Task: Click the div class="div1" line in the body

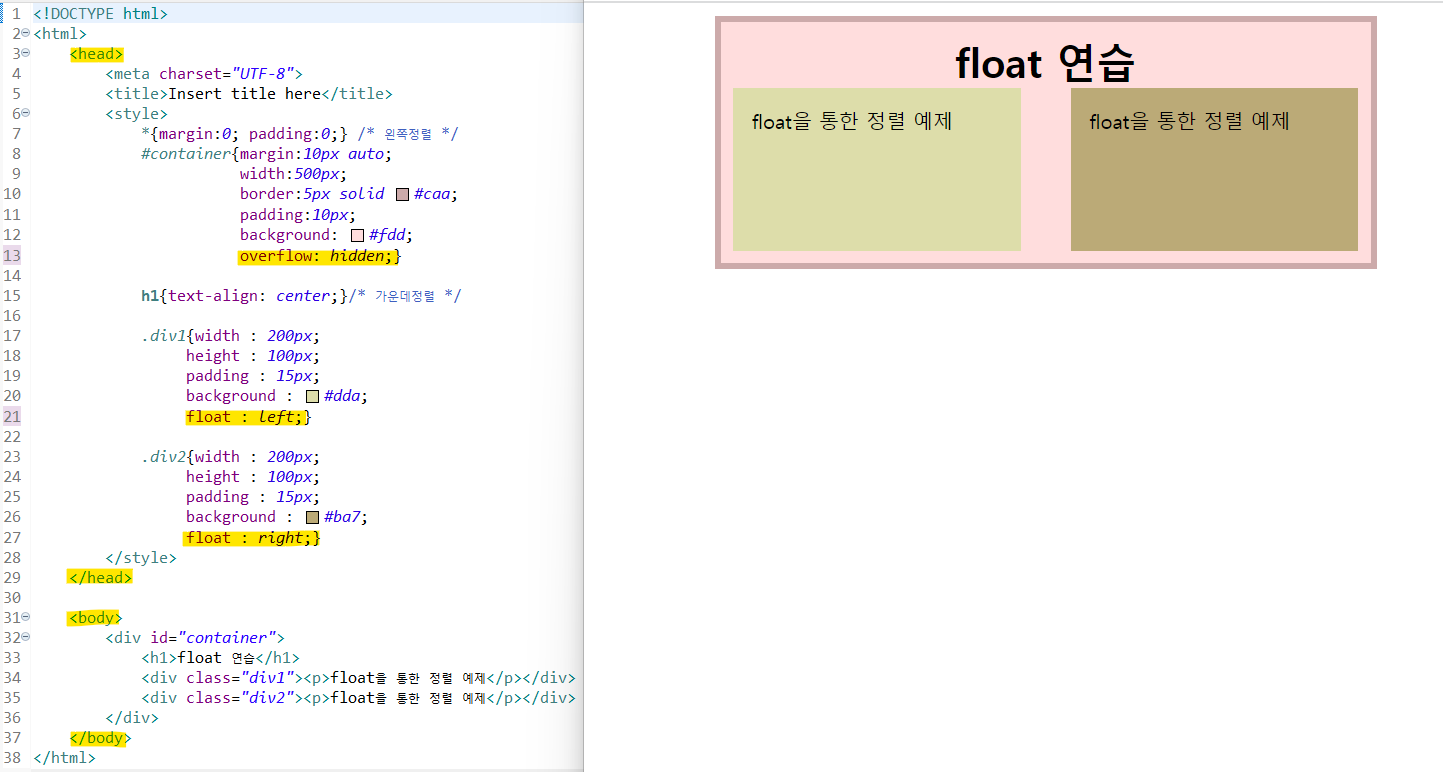Action: [359, 677]
